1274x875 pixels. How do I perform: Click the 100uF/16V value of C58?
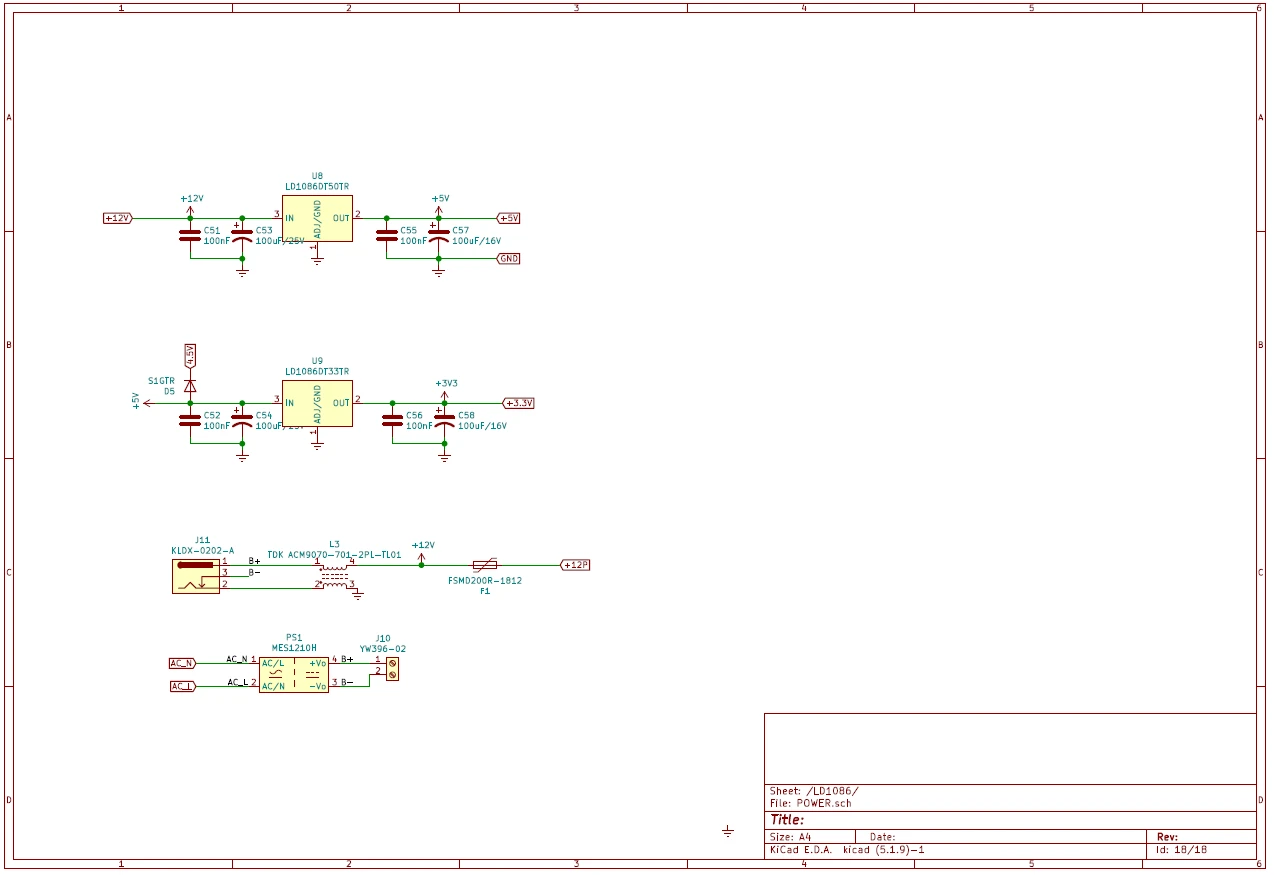pos(483,427)
